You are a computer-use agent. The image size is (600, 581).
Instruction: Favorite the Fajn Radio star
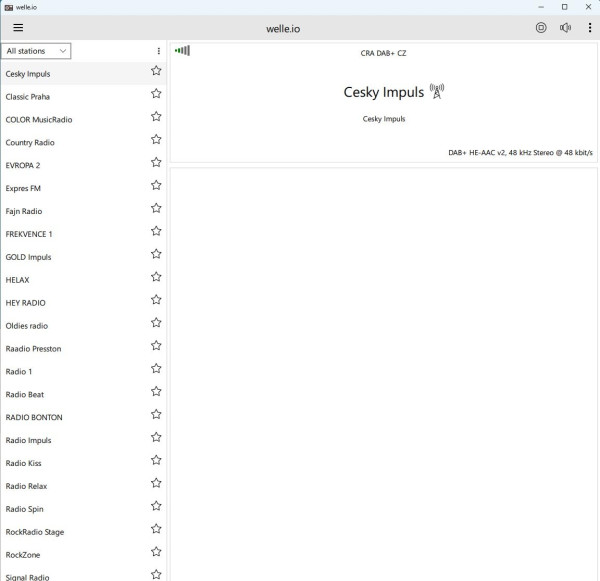click(156, 208)
